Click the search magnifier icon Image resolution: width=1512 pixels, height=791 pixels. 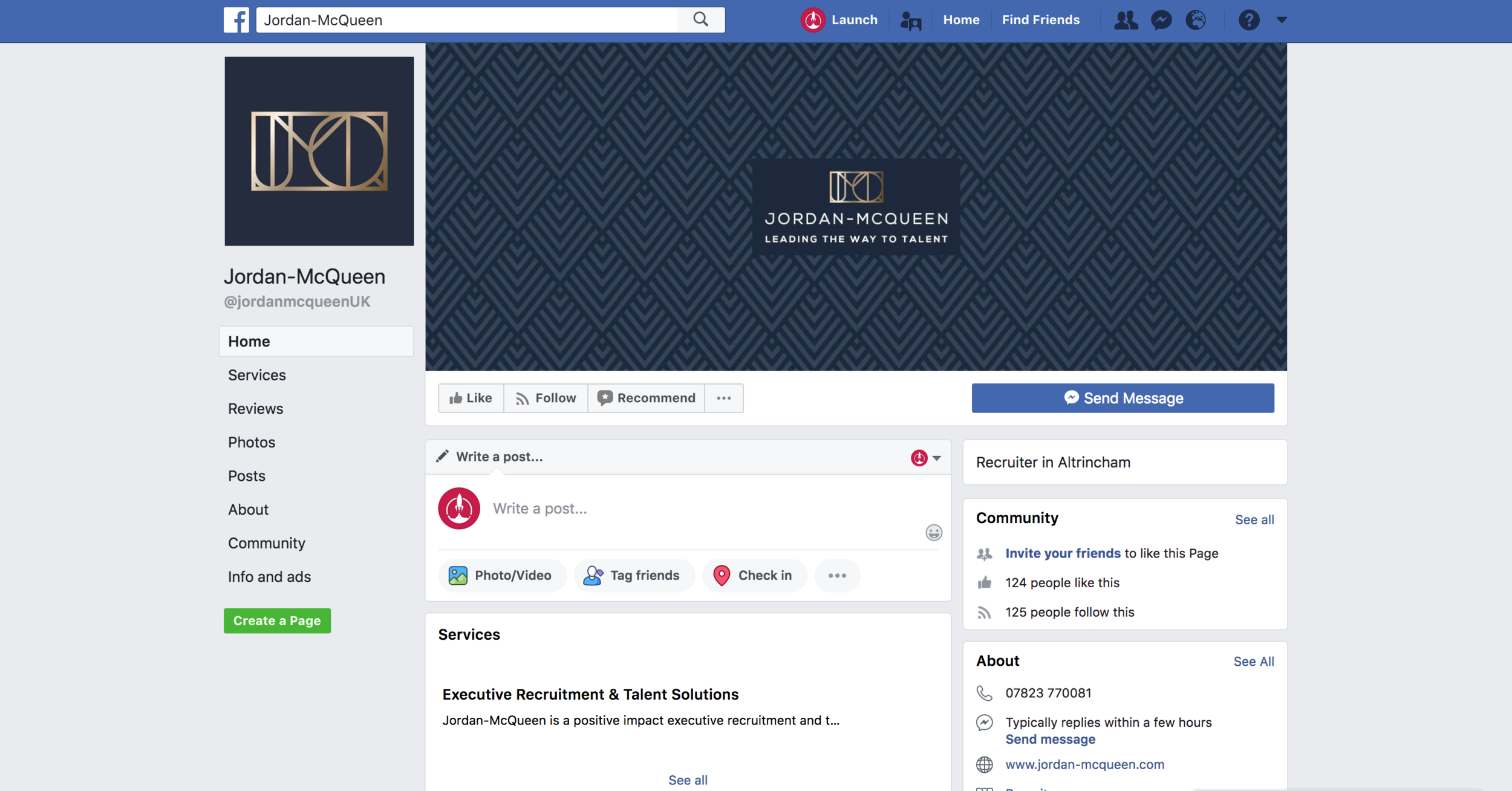coord(700,19)
